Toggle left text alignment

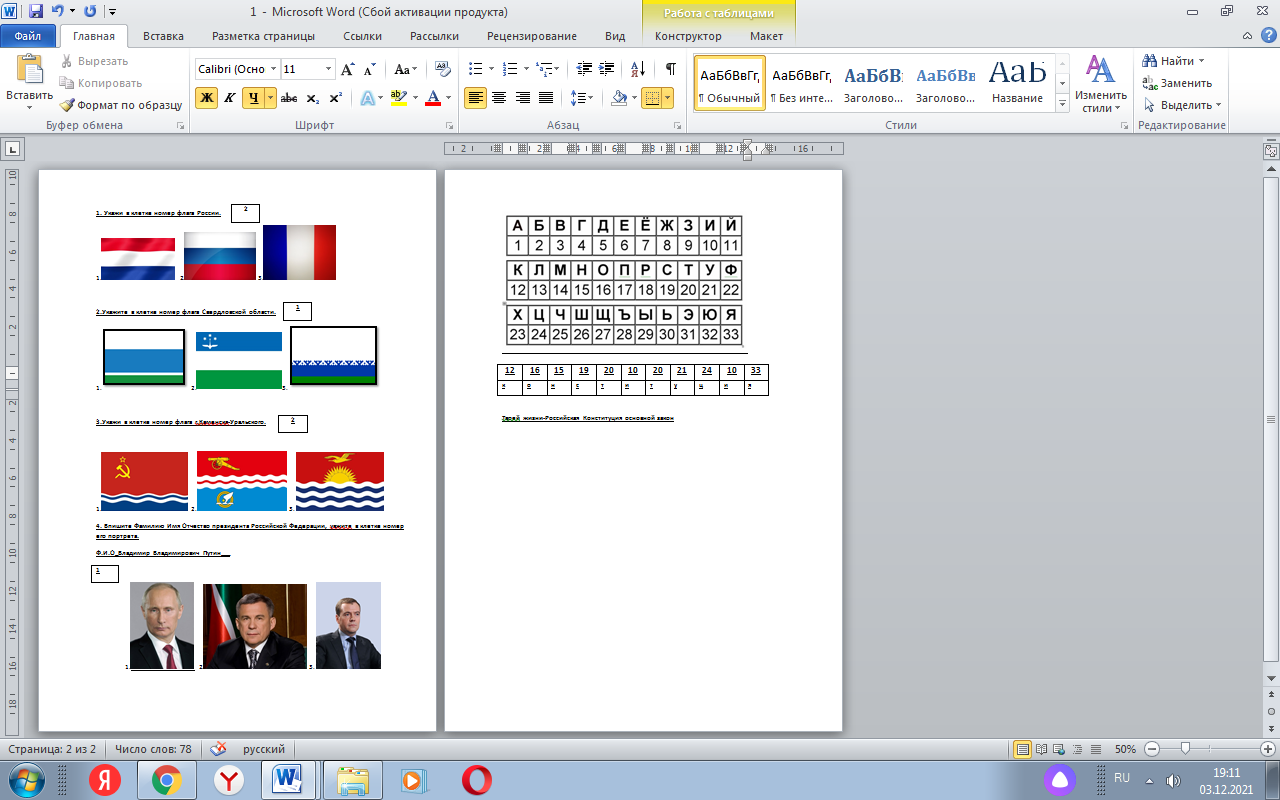tap(475, 97)
